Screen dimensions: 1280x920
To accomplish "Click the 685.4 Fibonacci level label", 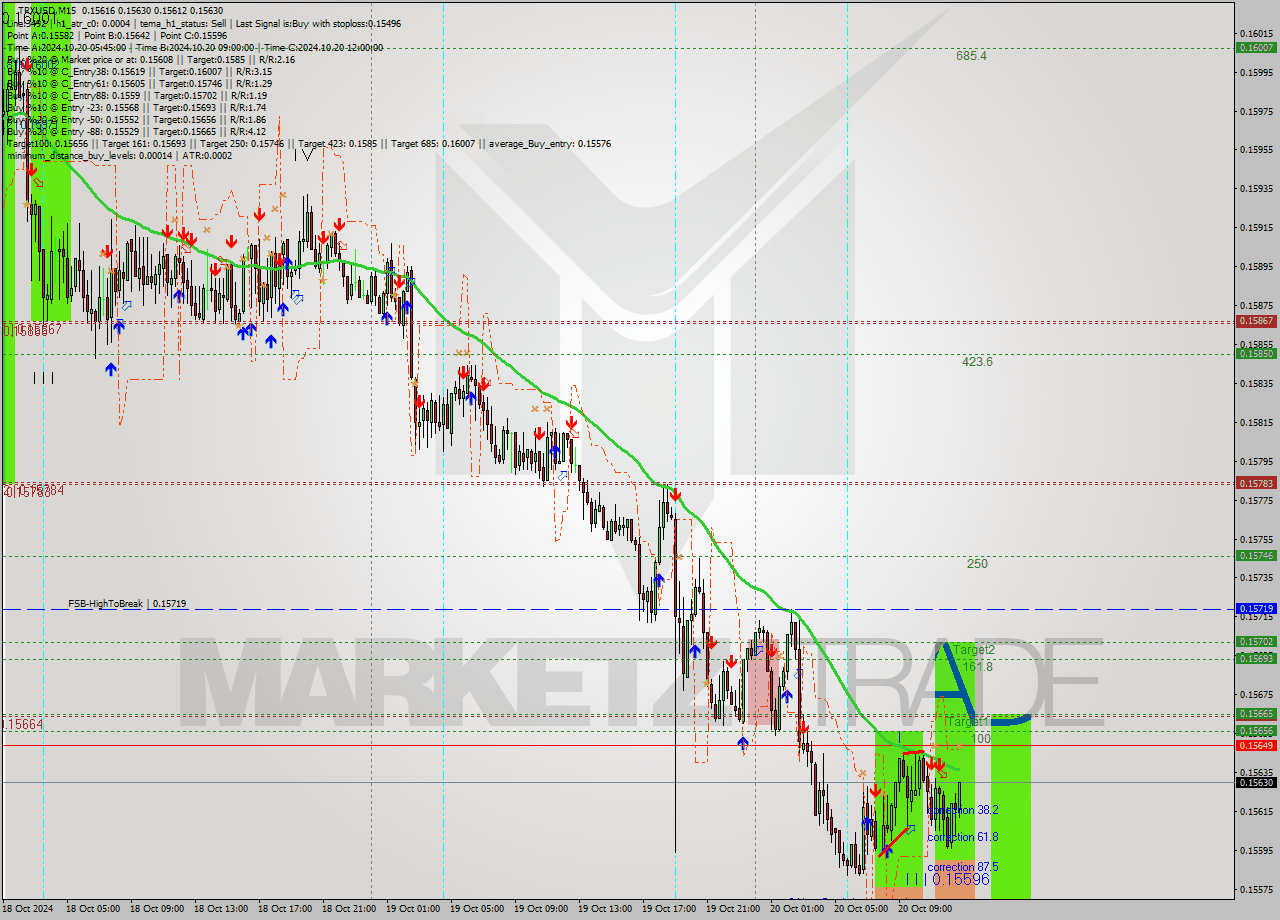I will coord(971,56).
